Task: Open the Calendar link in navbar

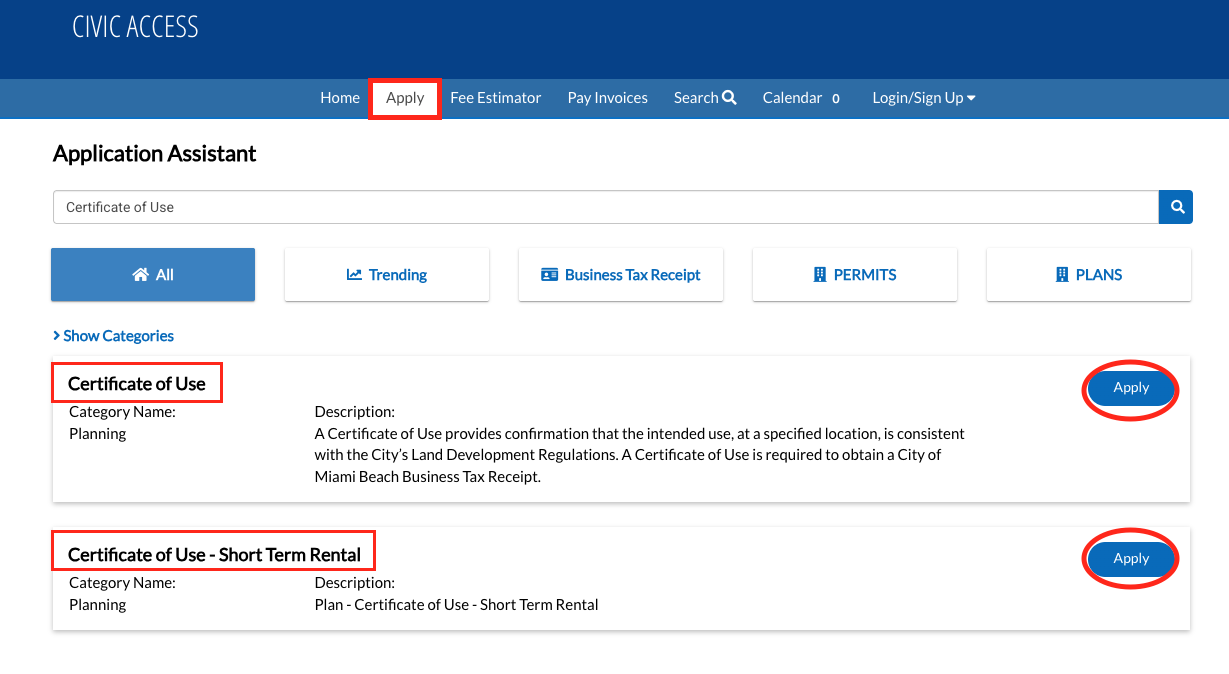Action: click(x=792, y=98)
